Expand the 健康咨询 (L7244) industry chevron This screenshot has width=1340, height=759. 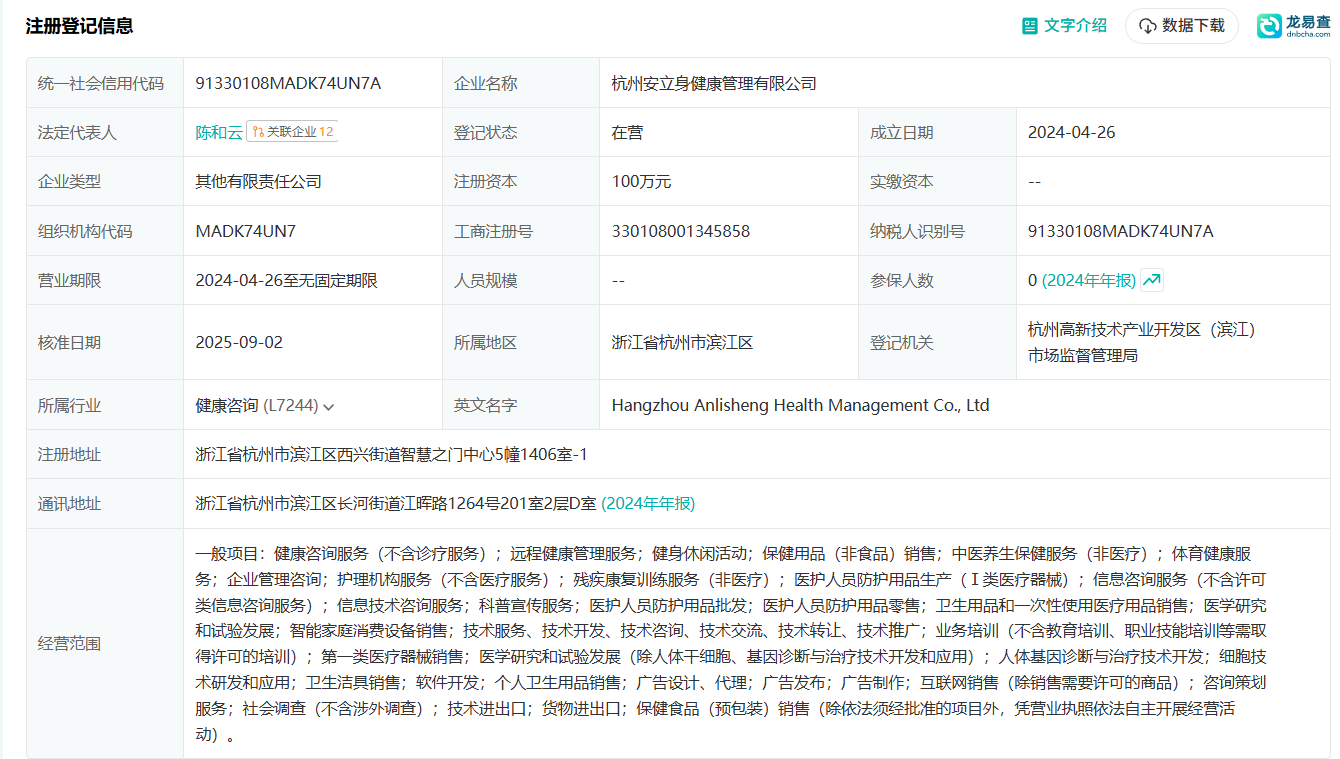(329, 406)
